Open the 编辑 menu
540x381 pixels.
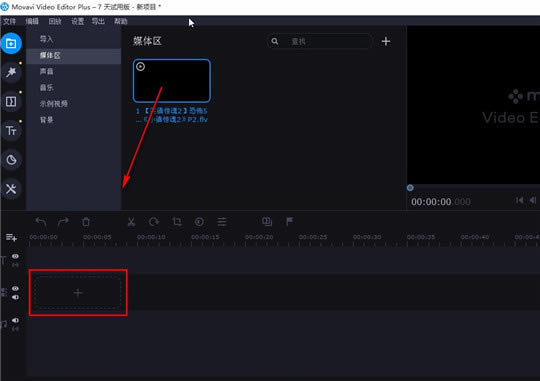32,21
